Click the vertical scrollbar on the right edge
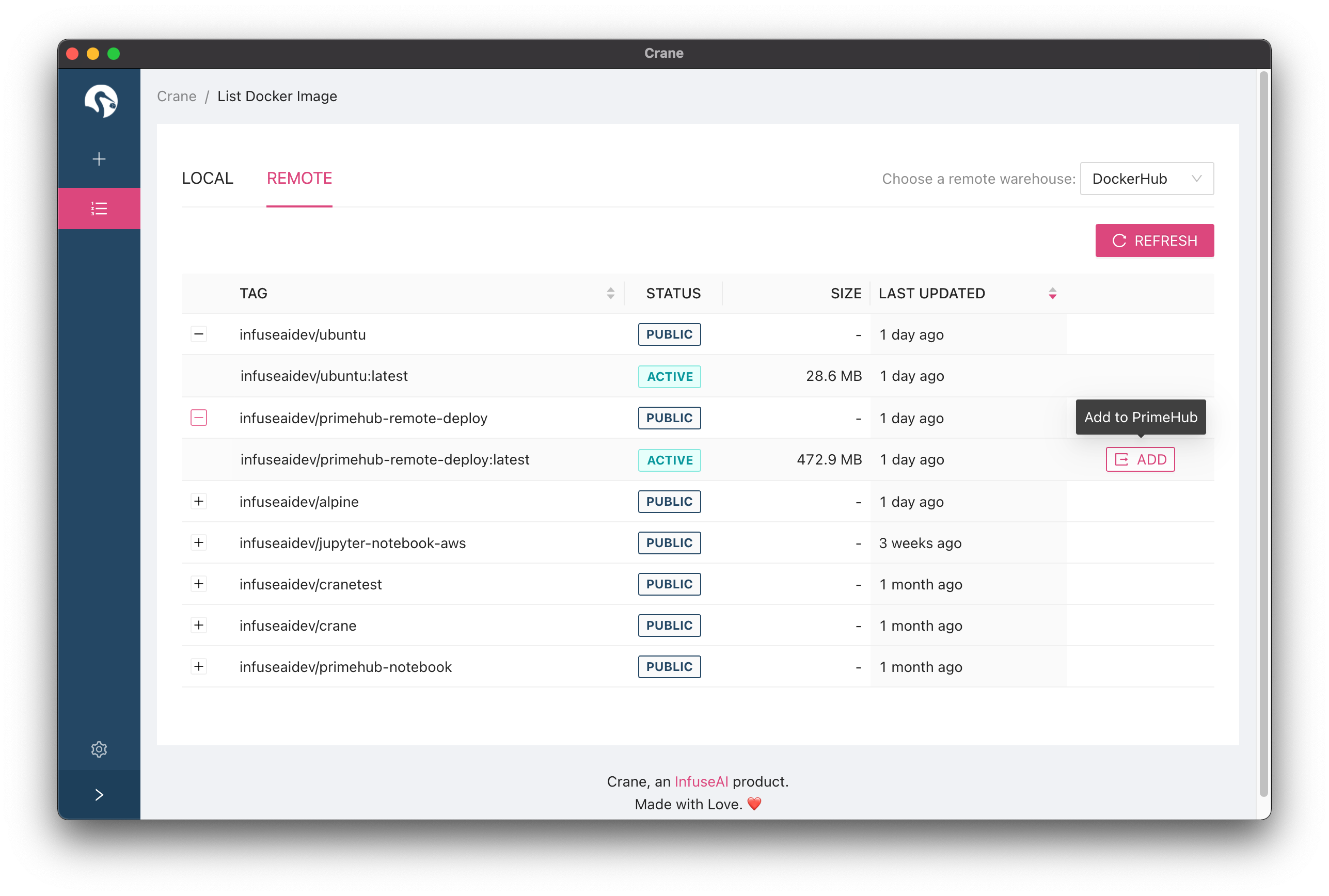Screen dimensions: 1329x896 tap(1263, 434)
